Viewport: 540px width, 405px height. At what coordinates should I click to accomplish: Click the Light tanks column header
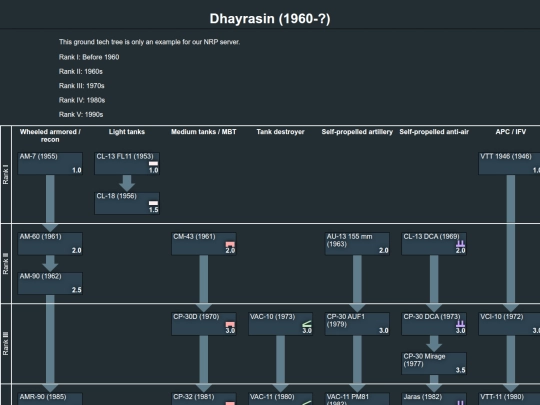coord(127,132)
